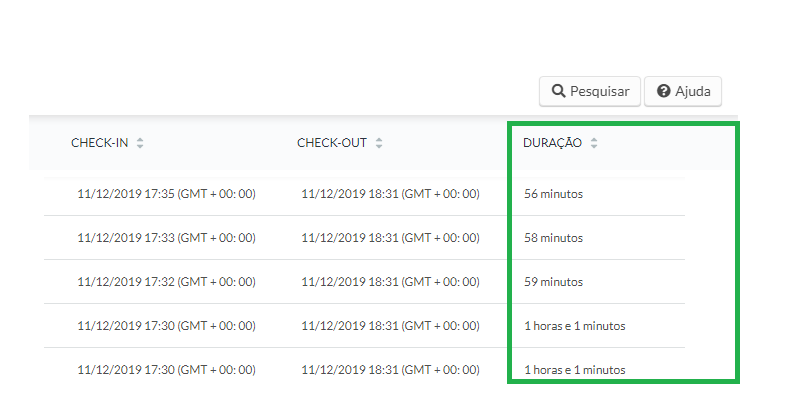The image size is (805, 414).
Task: Select the 56 minutos duration
Action: click(553, 194)
